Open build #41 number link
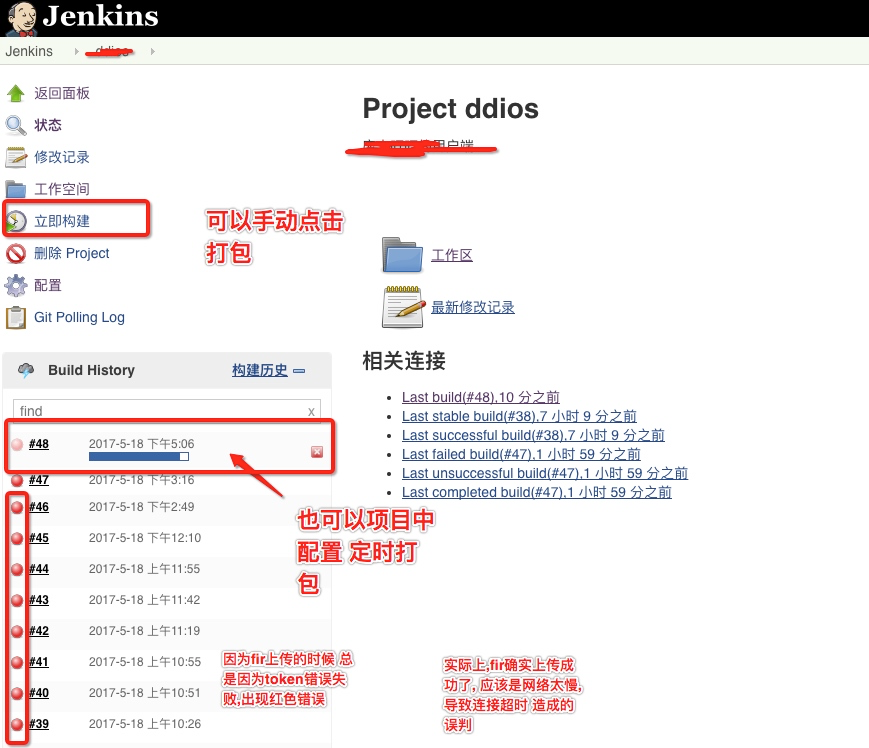The height and width of the screenshot is (748, 869). tap(39, 662)
